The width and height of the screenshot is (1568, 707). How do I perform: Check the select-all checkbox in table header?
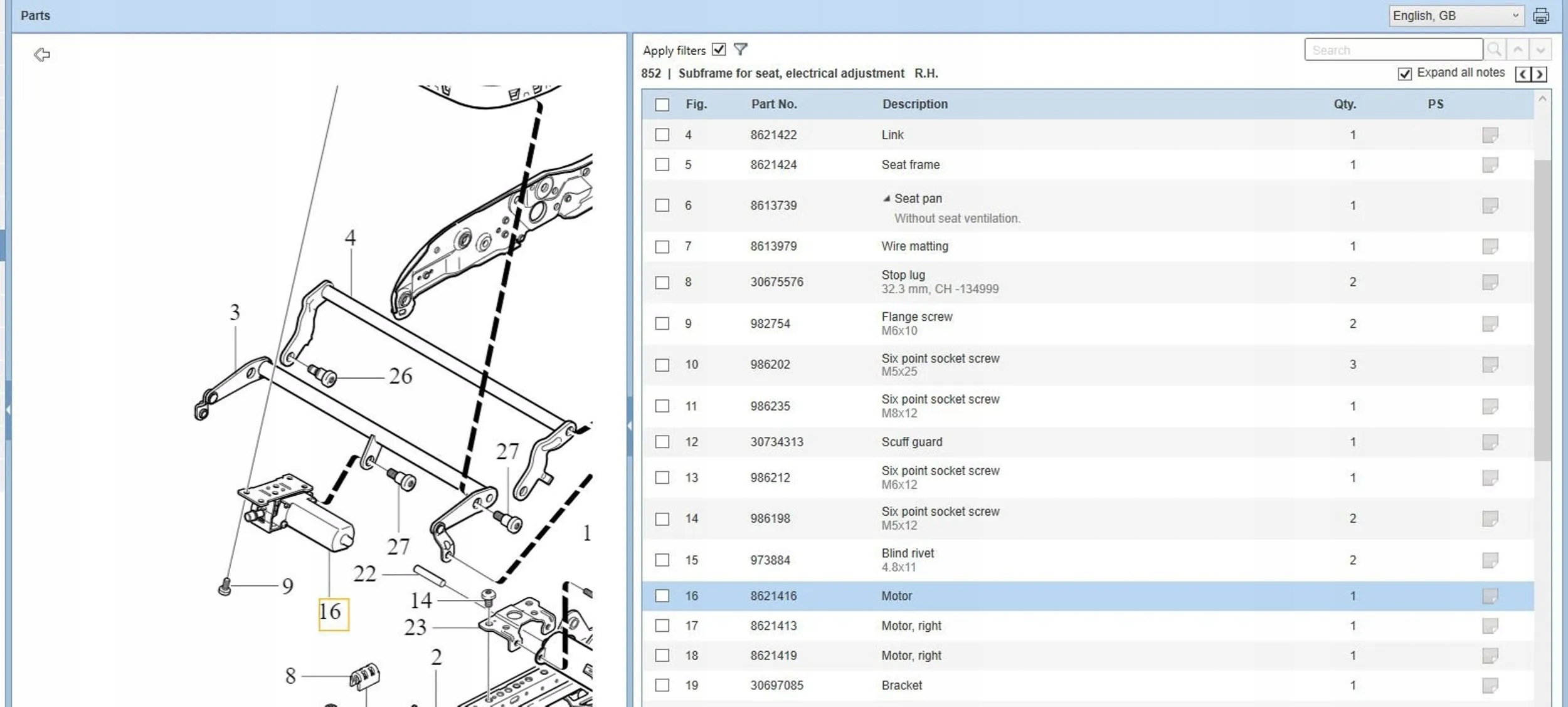[x=662, y=105]
